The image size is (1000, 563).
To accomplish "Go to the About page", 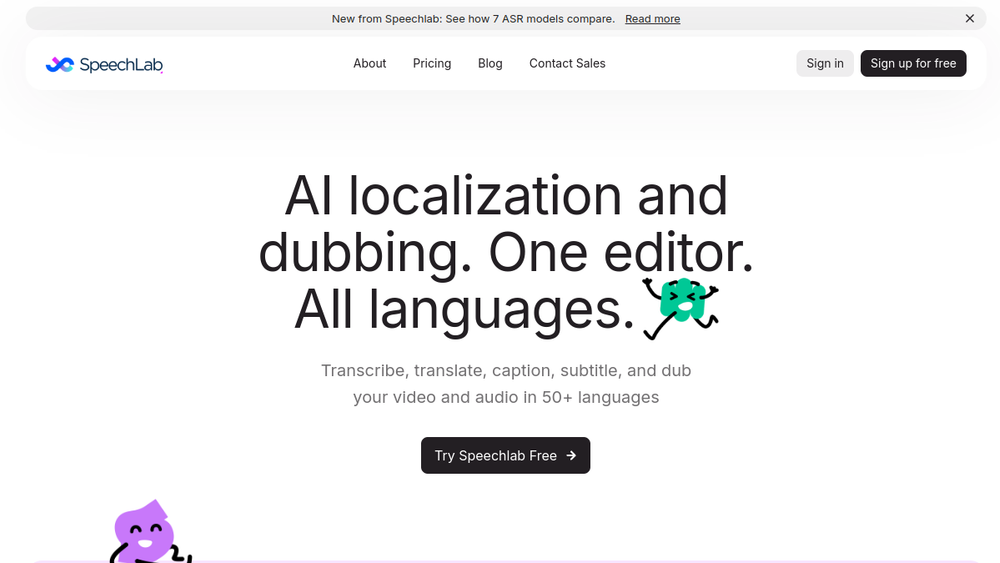I will (369, 63).
